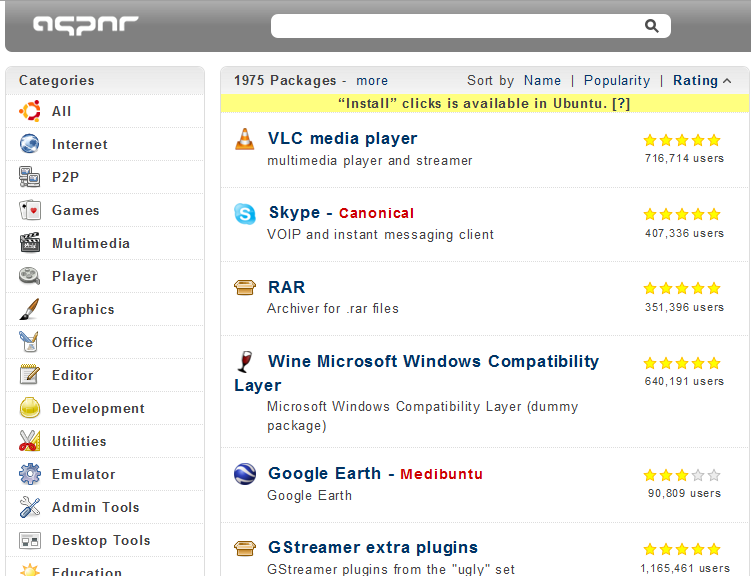This screenshot has height=576, width=752.
Task: Click the Wine glass package icon
Action: 245,362
